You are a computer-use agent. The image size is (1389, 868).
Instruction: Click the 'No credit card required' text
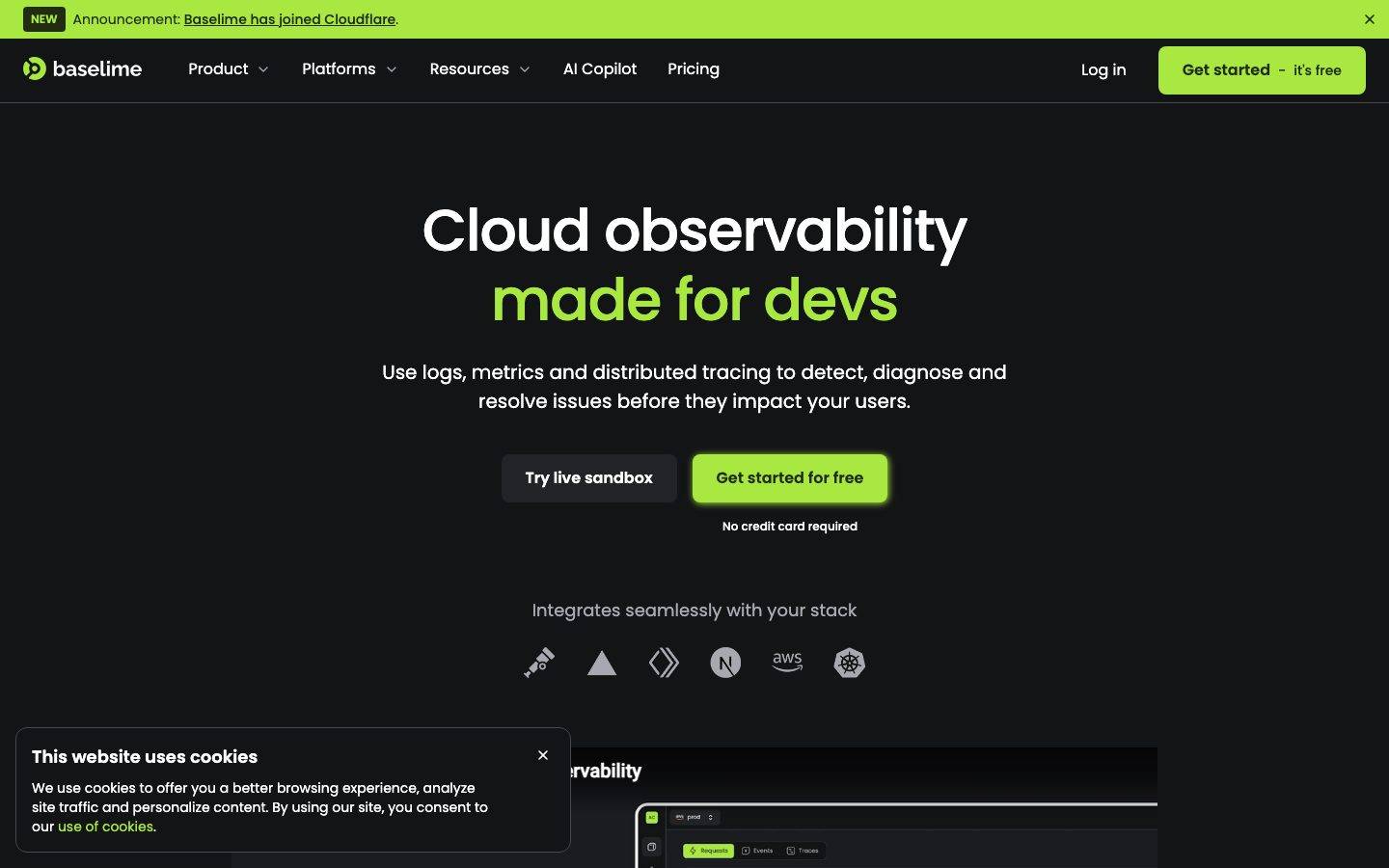[x=790, y=527]
